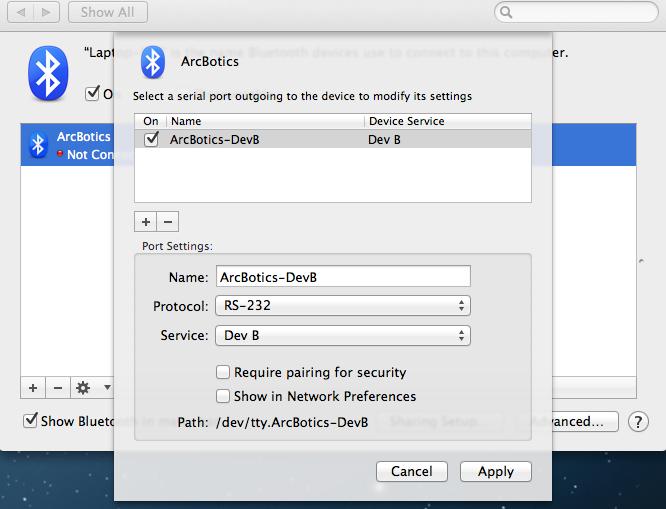Click the large Bluetooth icon in the preferences window
666x509 pixels.
(48, 73)
